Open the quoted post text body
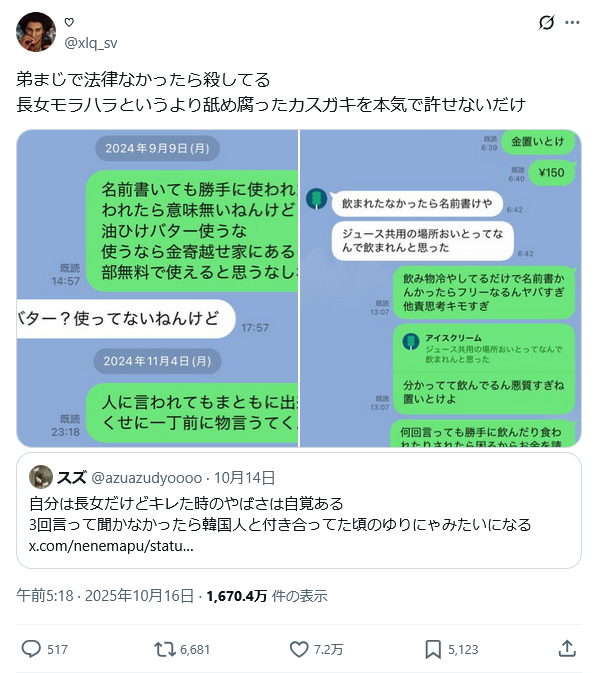The image size is (598, 673). (x=280, y=514)
